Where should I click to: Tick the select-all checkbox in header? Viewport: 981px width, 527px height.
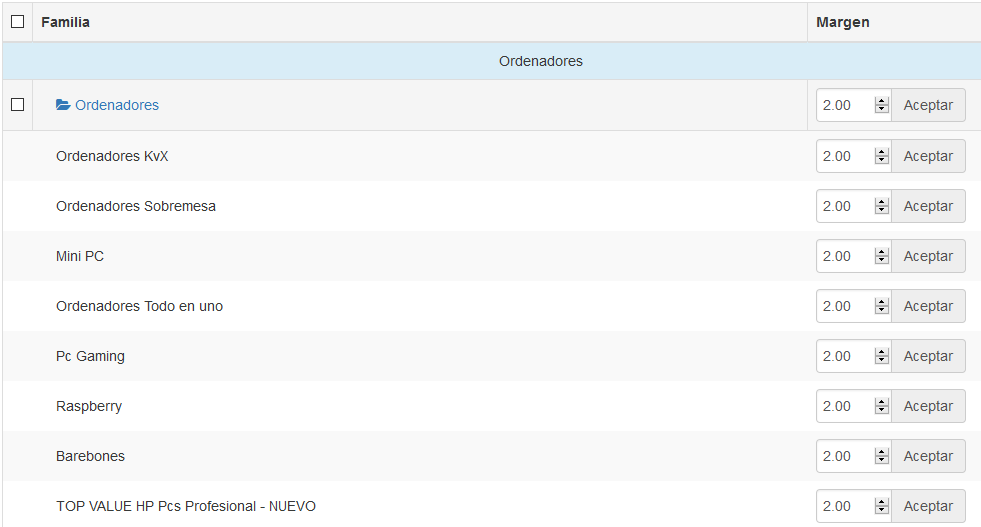pos(17,22)
